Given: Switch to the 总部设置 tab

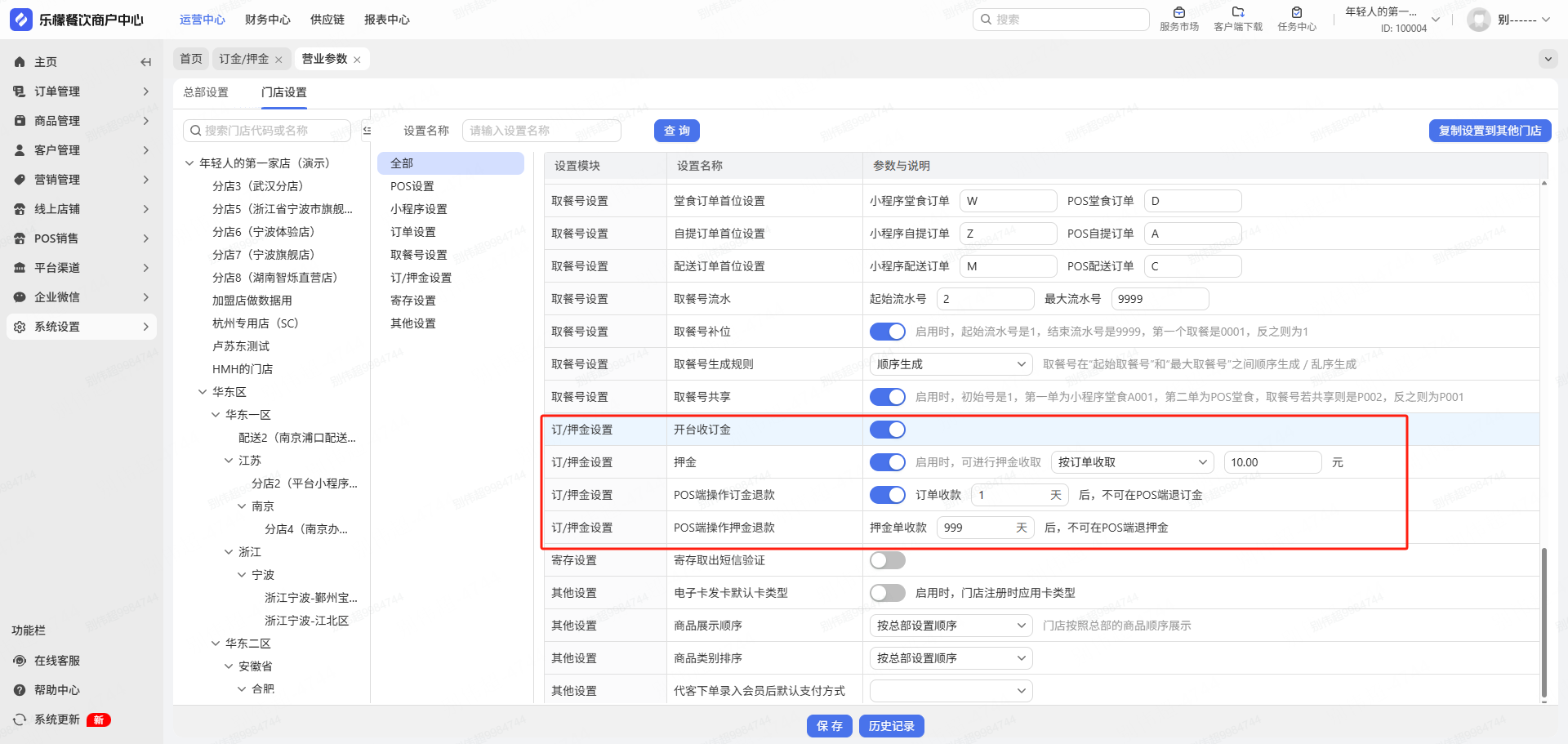Looking at the screenshot, I should coord(206,92).
